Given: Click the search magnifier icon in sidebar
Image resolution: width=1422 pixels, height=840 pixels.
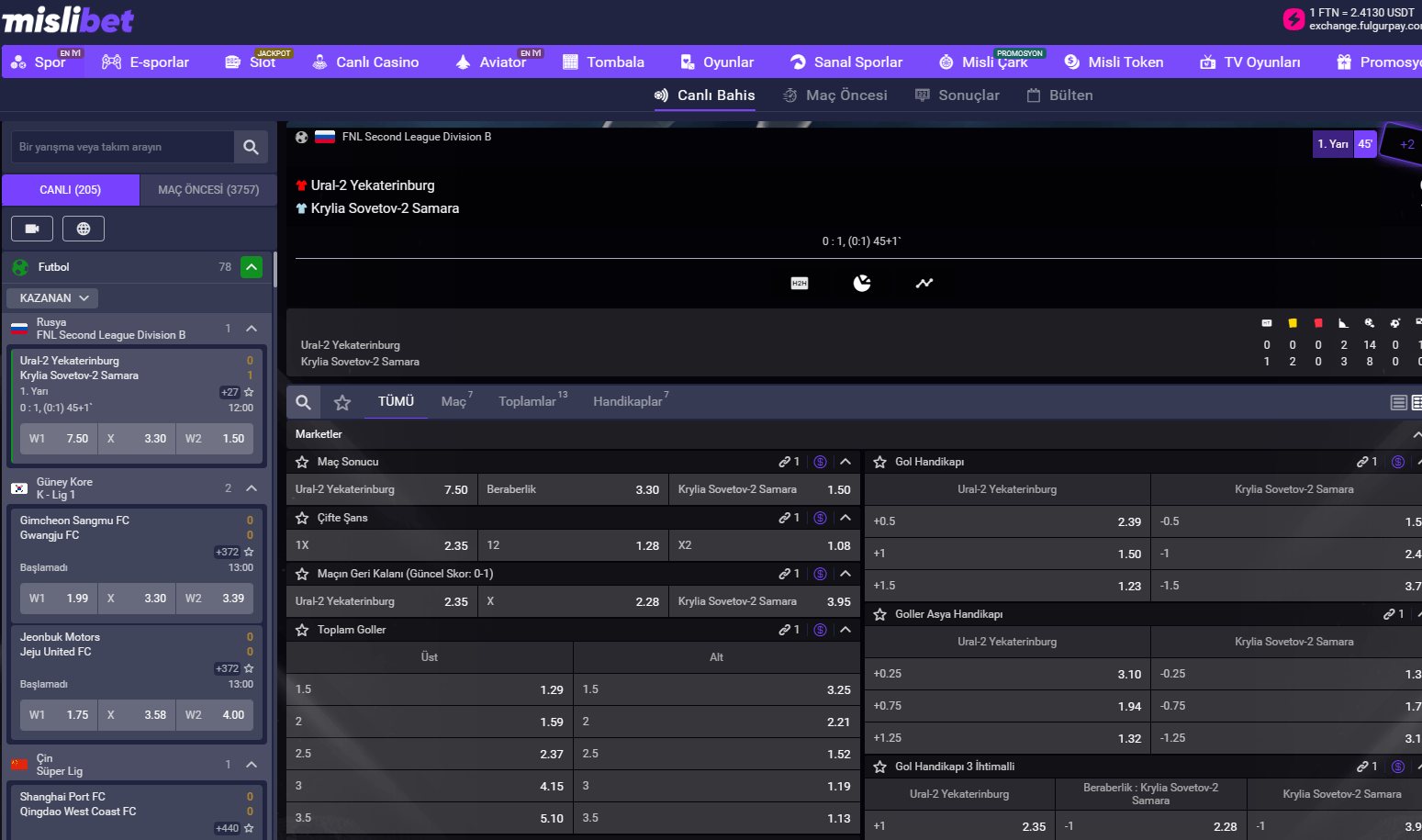Looking at the screenshot, I should [x=251, y=147].
